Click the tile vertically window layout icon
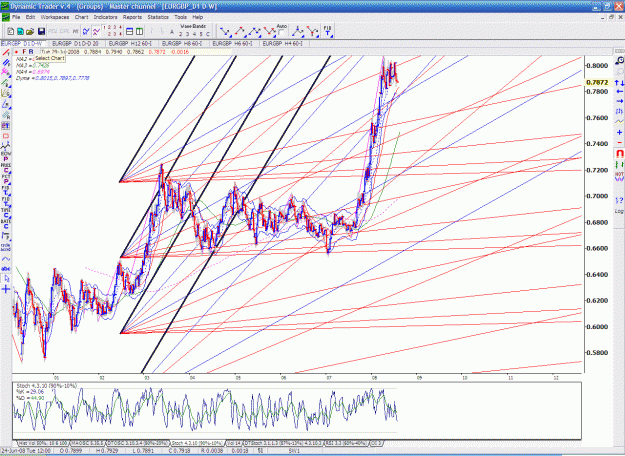The image size is (625, 456). 140,31
